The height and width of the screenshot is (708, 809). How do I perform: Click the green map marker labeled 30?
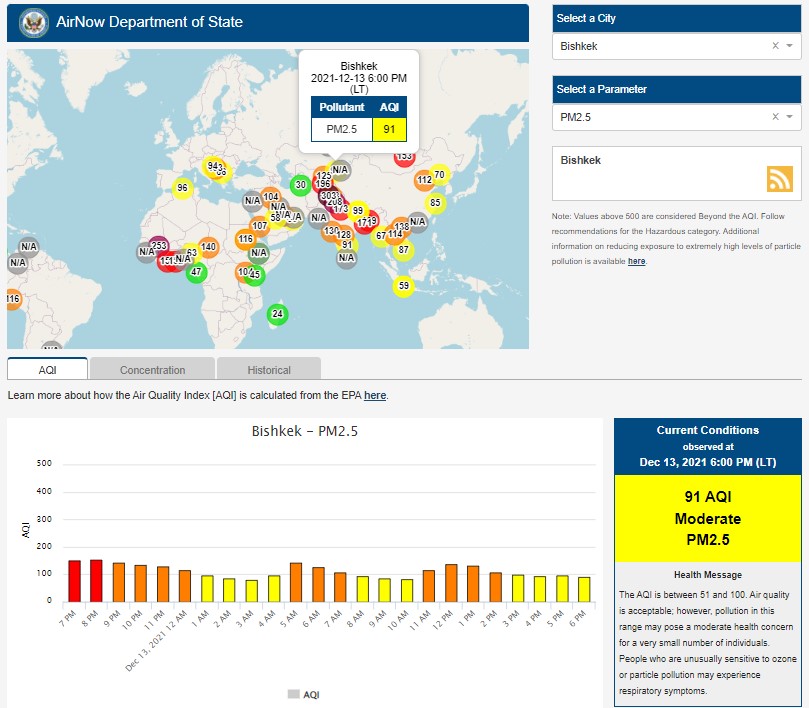(300, 184)
